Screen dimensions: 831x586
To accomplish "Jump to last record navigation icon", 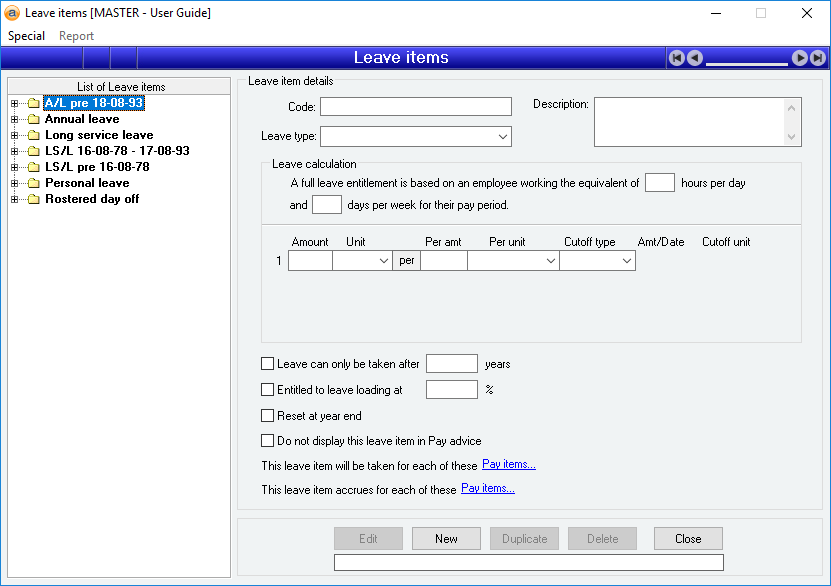I will click(x=817, y=58).
